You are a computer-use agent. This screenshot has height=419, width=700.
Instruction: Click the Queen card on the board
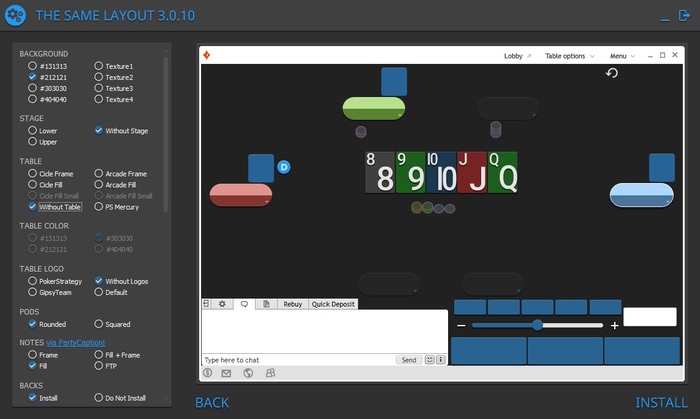(x=503, y=172)
